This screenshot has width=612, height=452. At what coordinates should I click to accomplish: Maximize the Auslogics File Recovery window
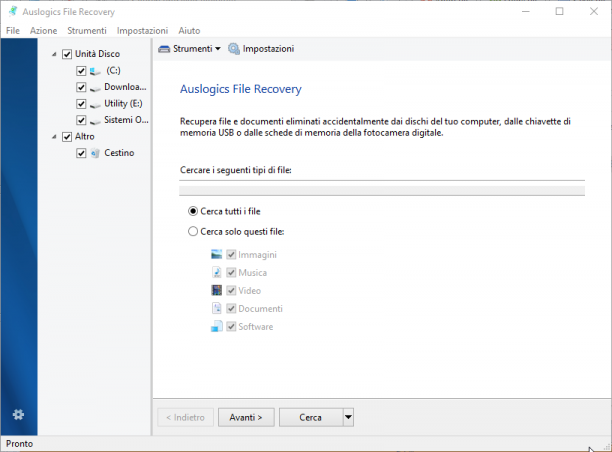click(559, 11)
